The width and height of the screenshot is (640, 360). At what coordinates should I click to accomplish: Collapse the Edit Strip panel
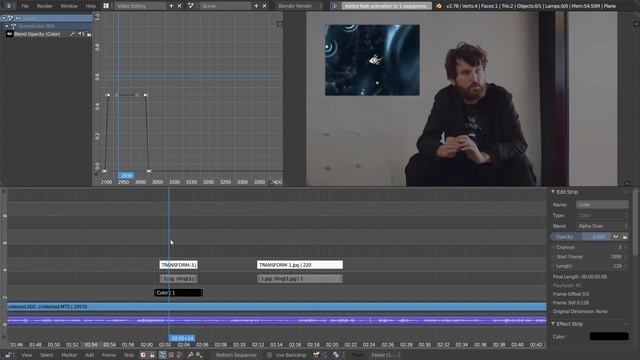(x=553, y=192)
